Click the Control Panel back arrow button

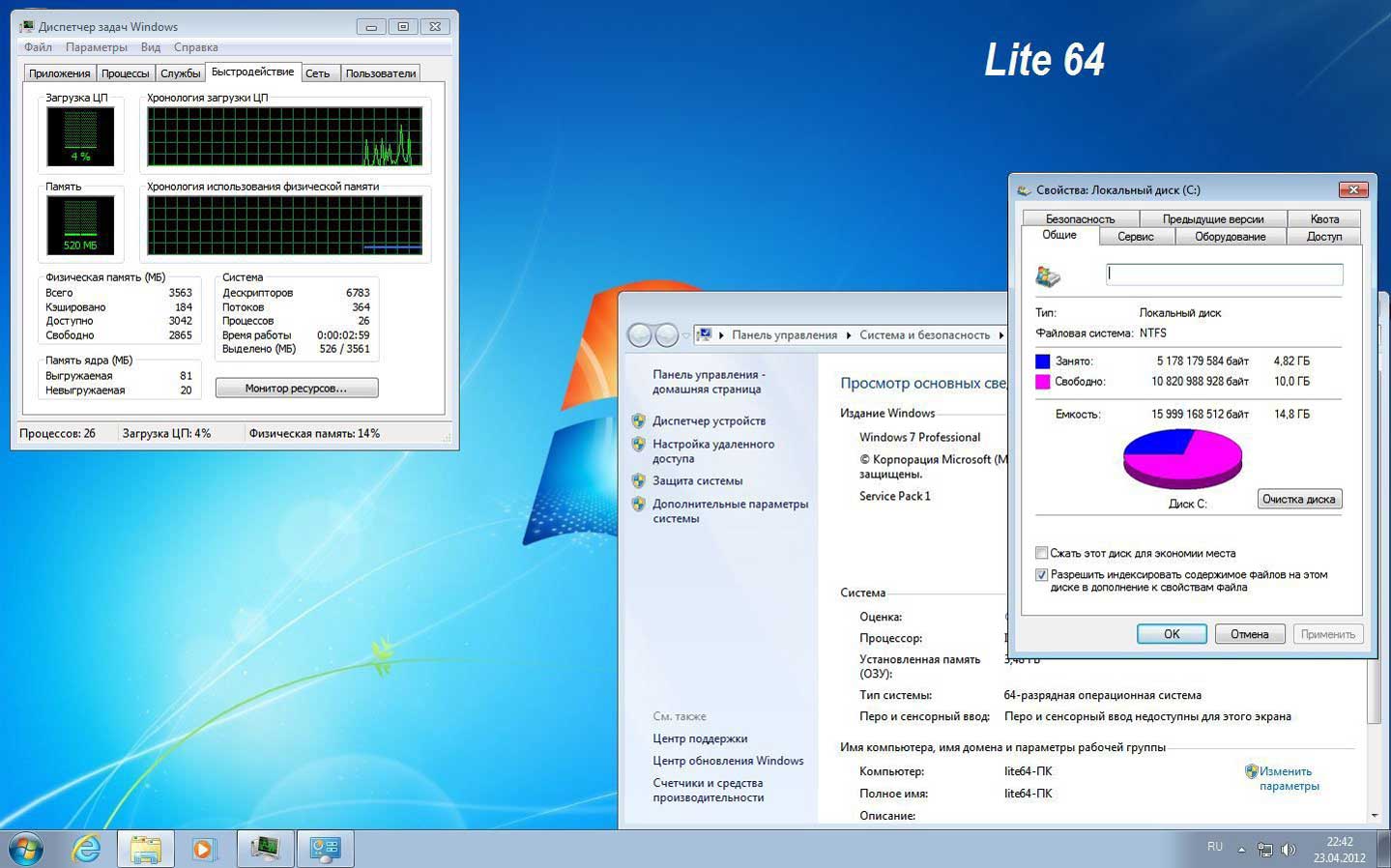(639, 335)
